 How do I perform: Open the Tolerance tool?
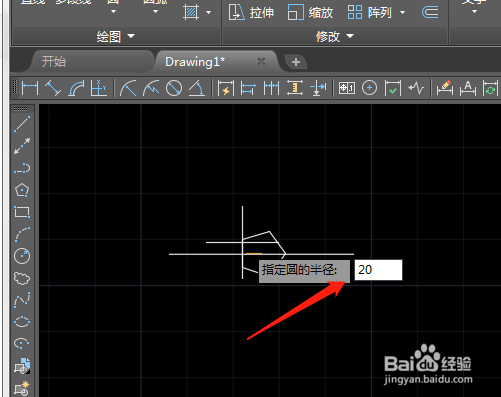pos(347,89)
